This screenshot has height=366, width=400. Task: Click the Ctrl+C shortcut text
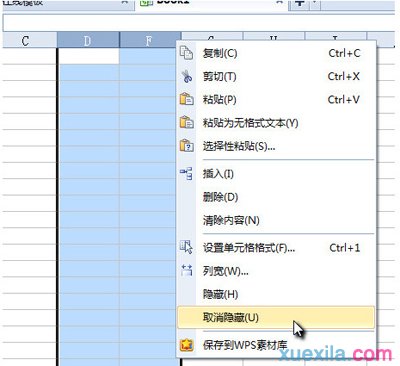(344, 53)
